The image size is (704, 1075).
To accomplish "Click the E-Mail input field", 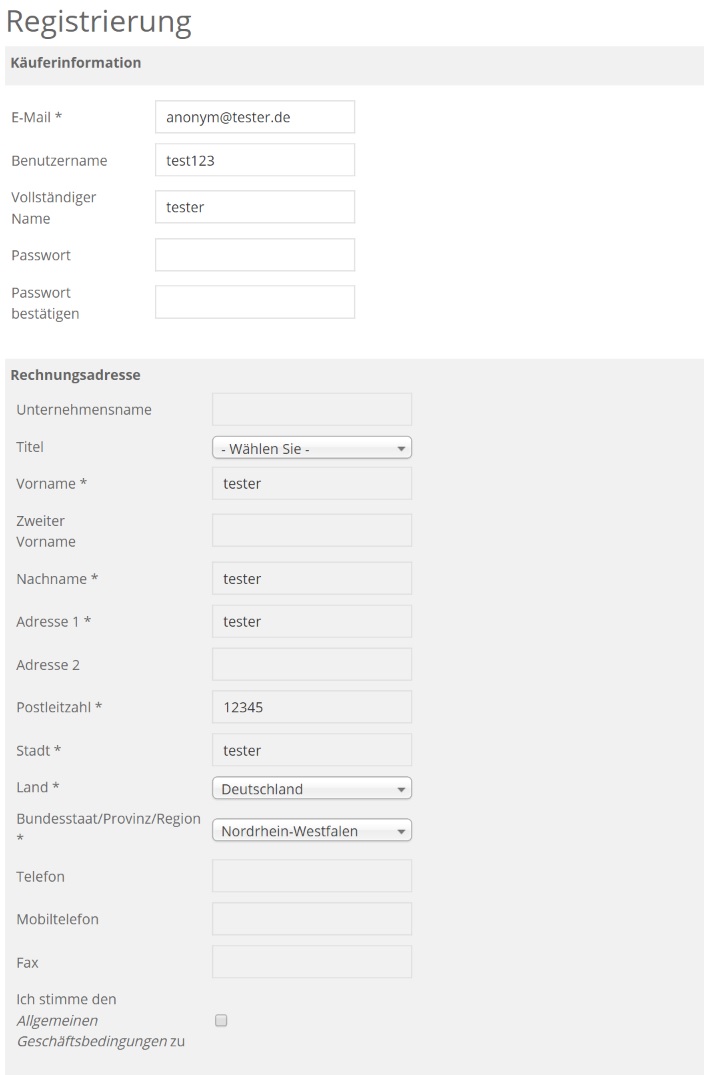I will point(255,117).
